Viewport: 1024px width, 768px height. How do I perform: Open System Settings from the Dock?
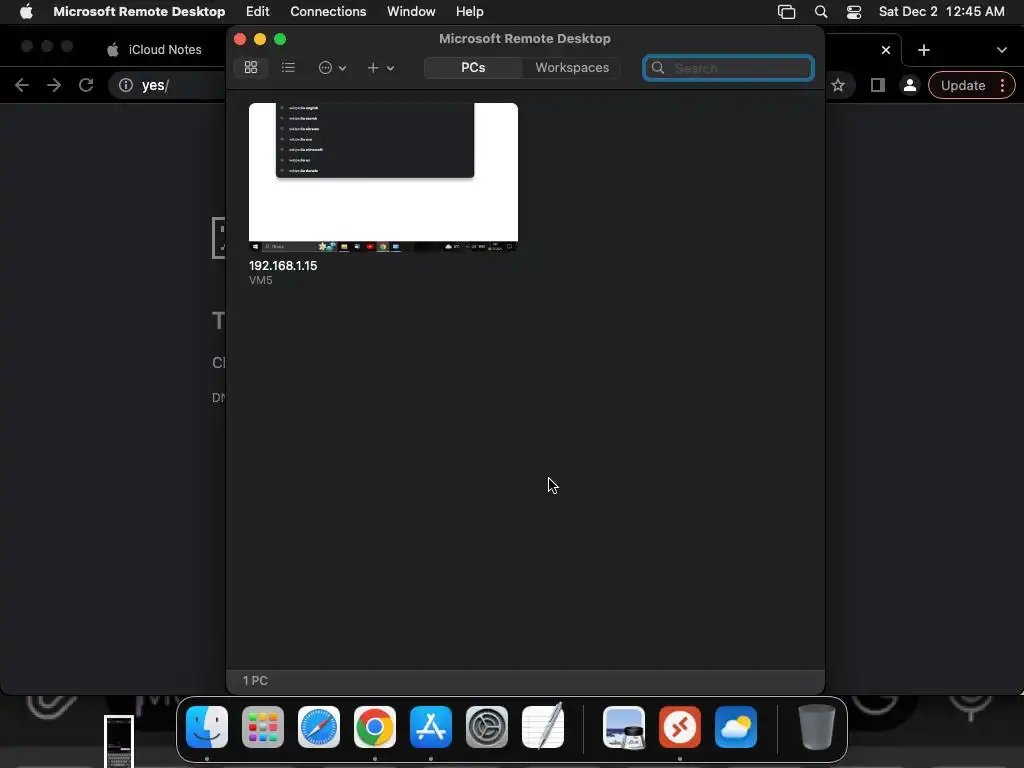point(487,727)
